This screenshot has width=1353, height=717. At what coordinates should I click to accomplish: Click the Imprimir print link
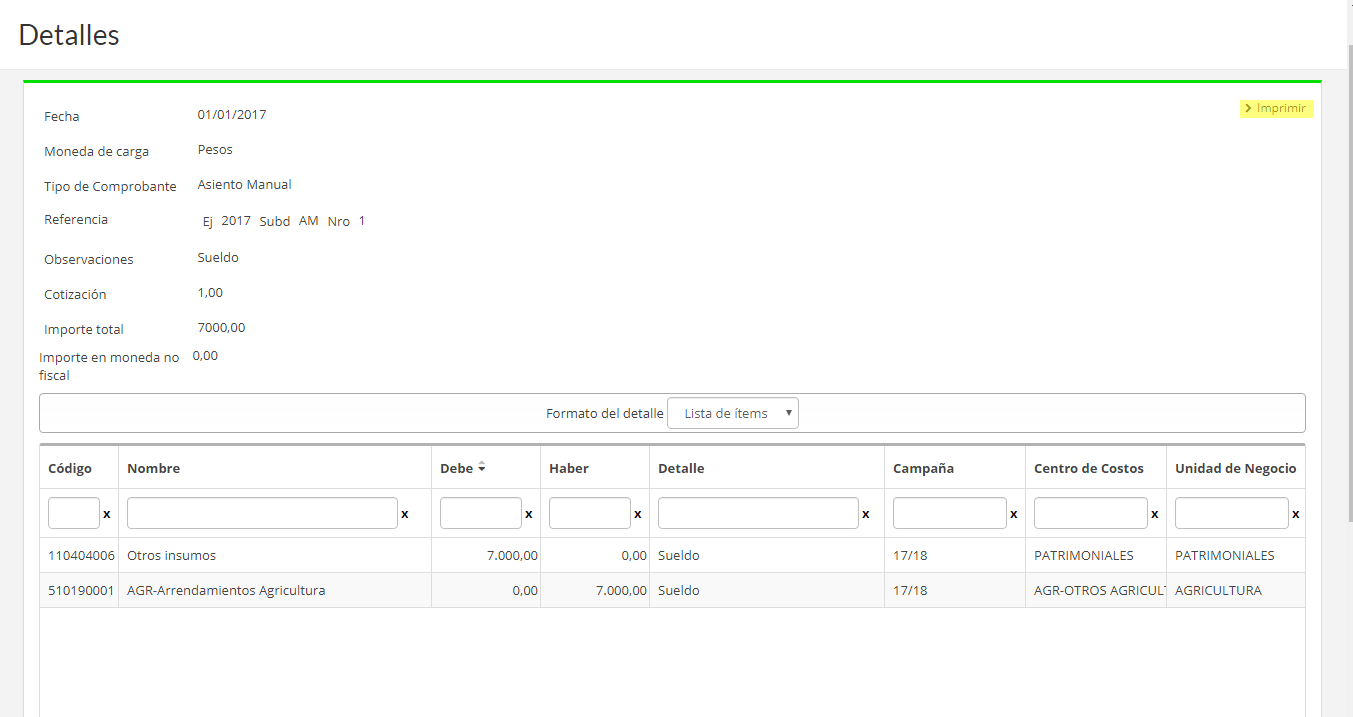(x=1276, y=108)
